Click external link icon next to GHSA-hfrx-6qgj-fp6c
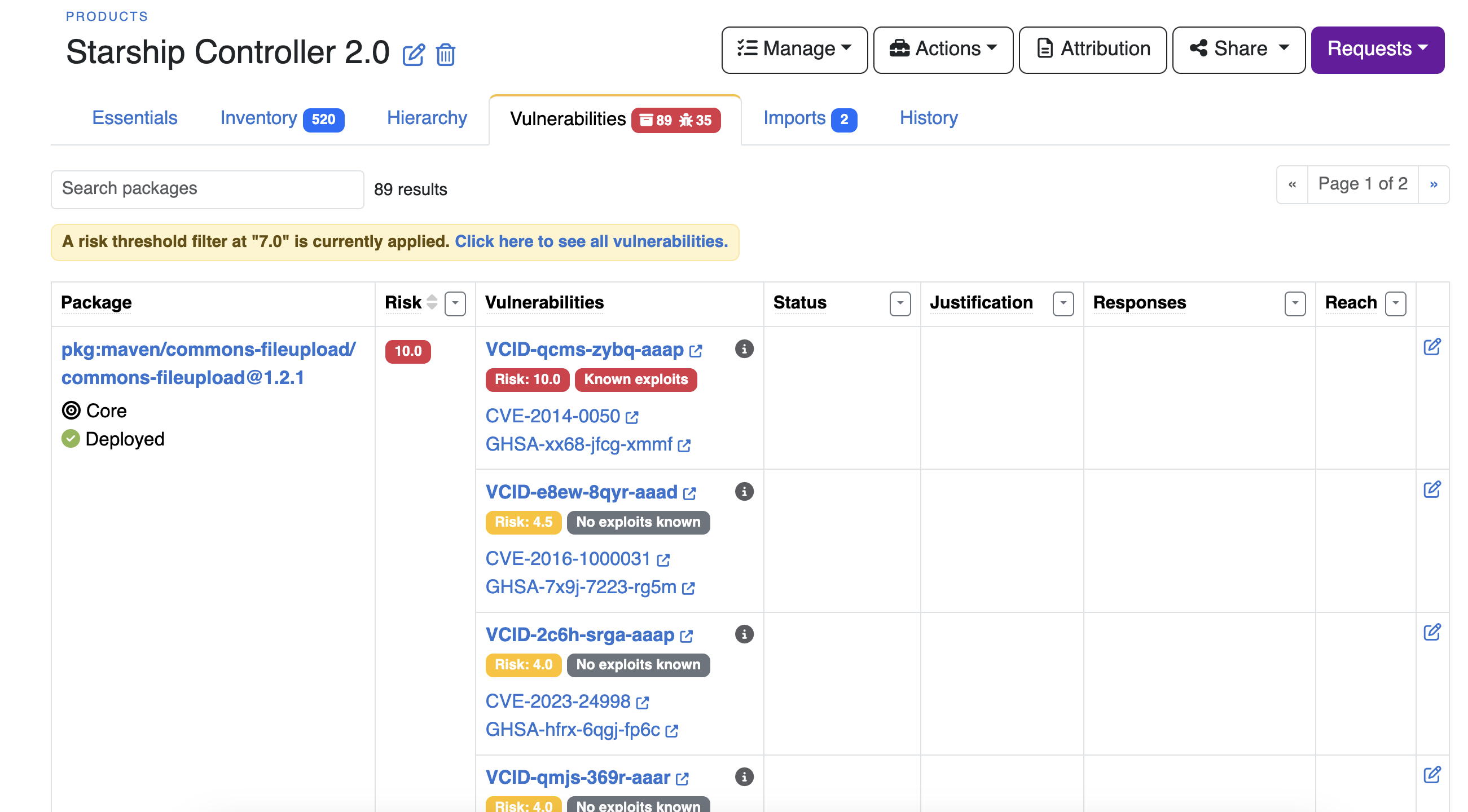This screenshot has width=1468, height=812. pos(671,731)
